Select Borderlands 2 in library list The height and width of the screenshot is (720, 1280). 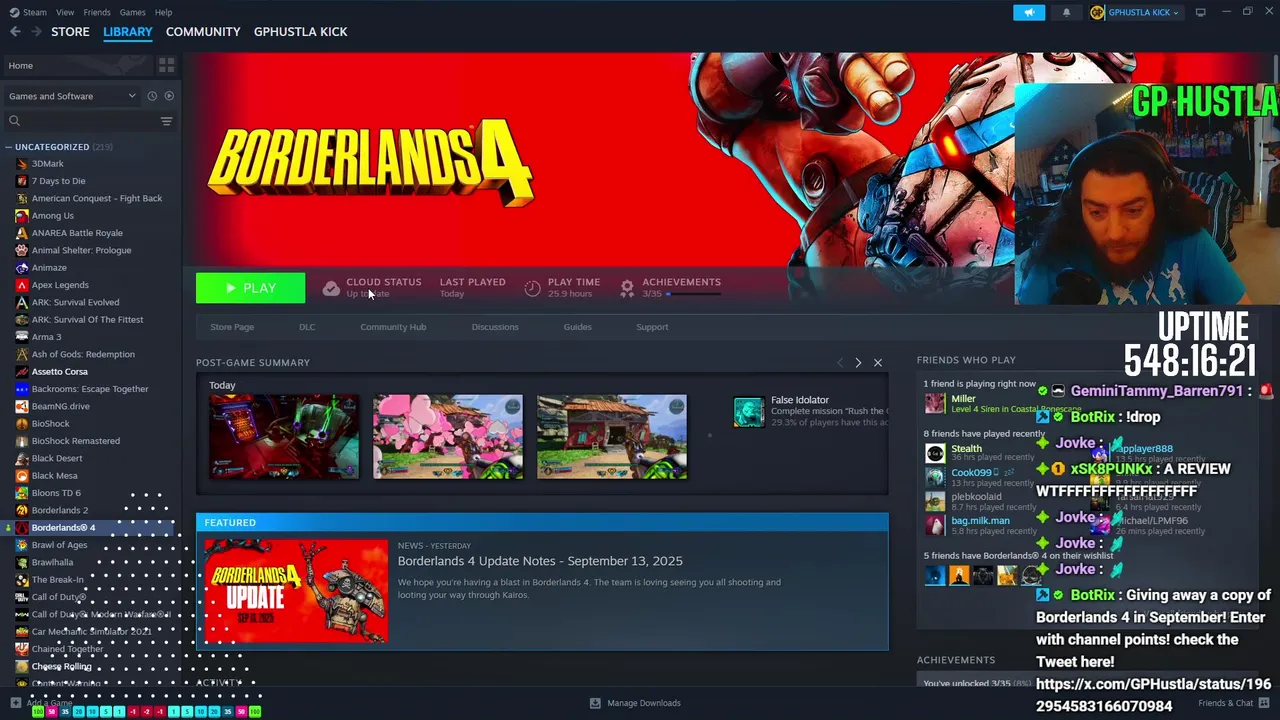[x=59, y=510]
